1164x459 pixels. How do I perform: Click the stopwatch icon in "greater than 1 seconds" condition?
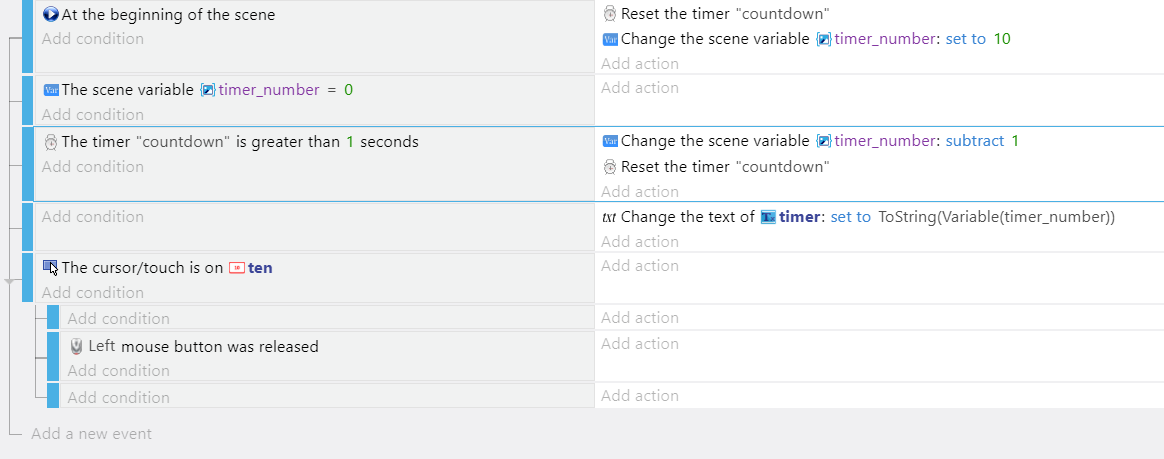[50, 141]
